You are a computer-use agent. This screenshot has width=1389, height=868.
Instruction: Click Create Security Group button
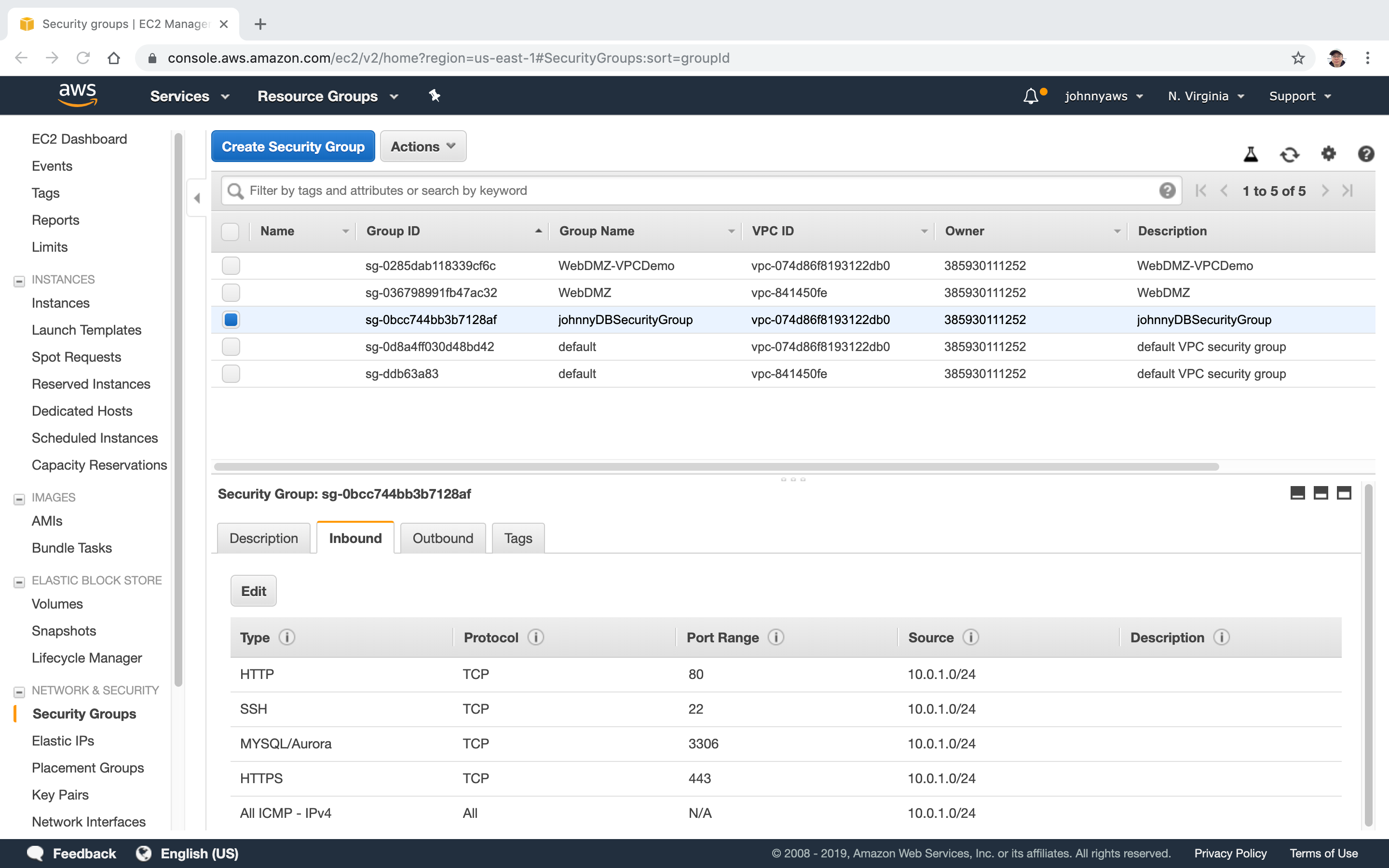[293, 147]
